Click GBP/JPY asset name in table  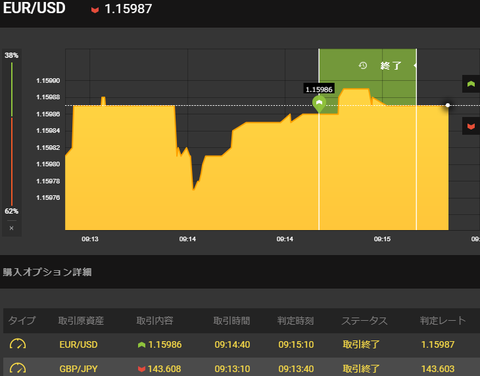78,369
